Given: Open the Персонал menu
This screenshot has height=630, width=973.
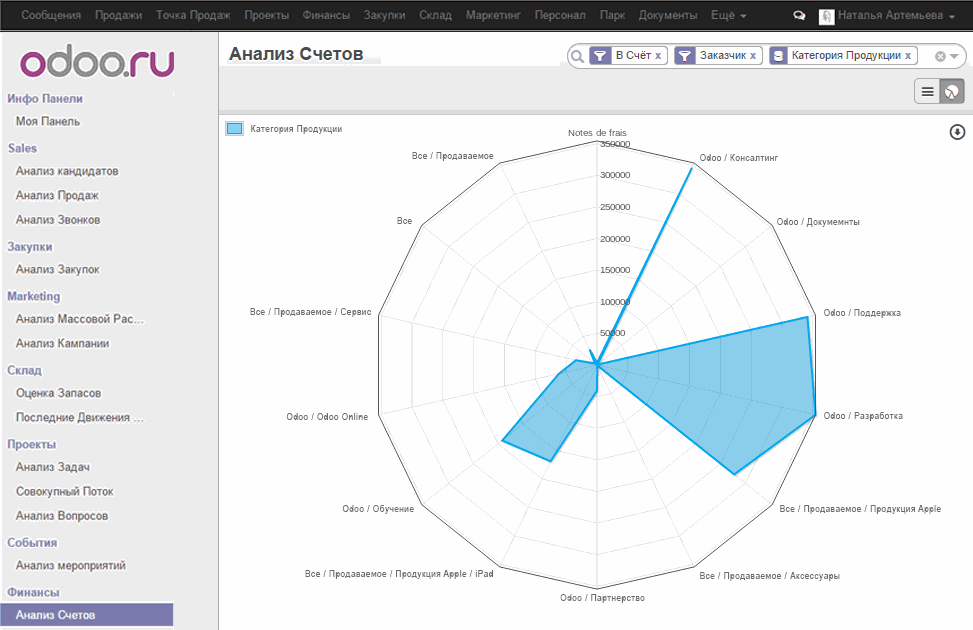Looking at the screenshot, I should coord(560,15).
